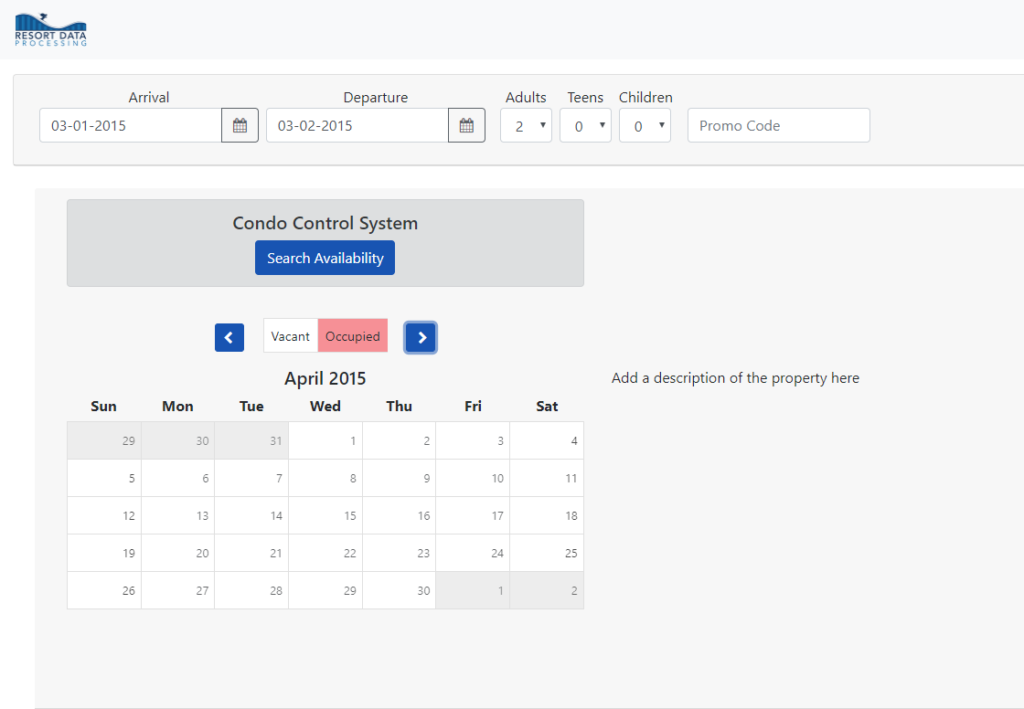Open the Adults count dropdown

pyautogui.click(x=526, y=125)
